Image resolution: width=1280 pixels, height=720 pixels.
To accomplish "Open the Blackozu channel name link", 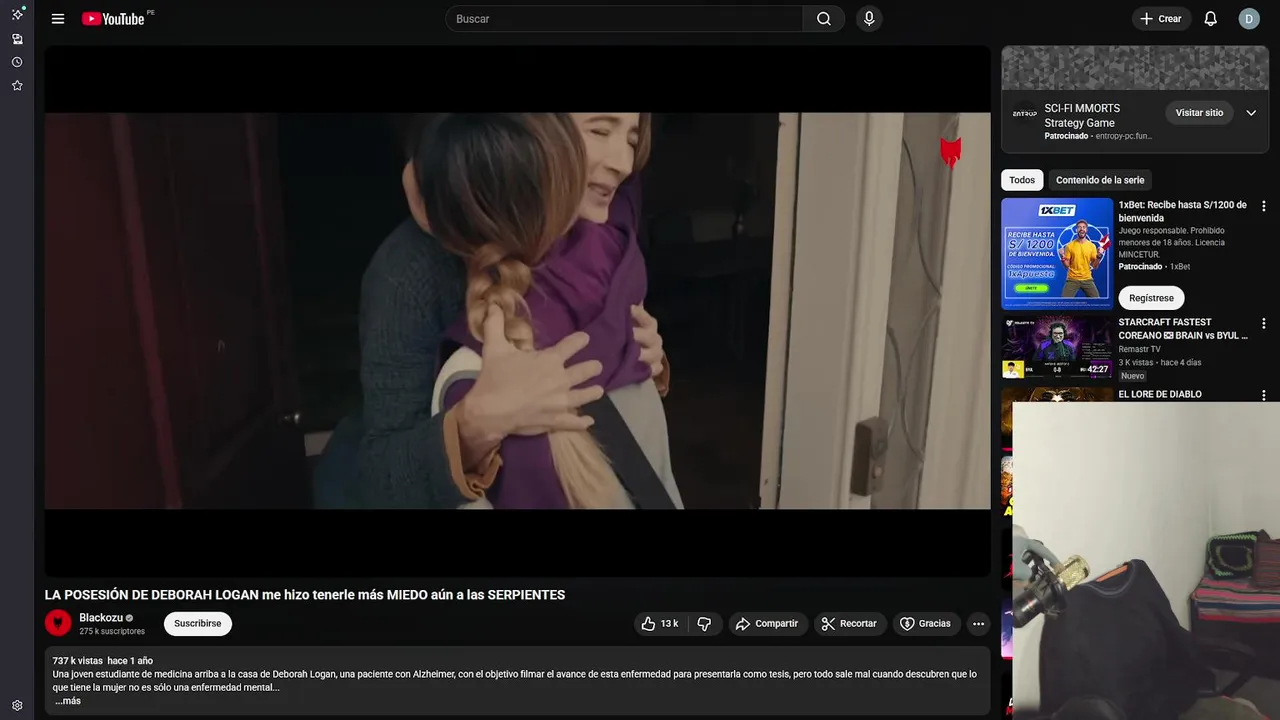I will [101, 618].
